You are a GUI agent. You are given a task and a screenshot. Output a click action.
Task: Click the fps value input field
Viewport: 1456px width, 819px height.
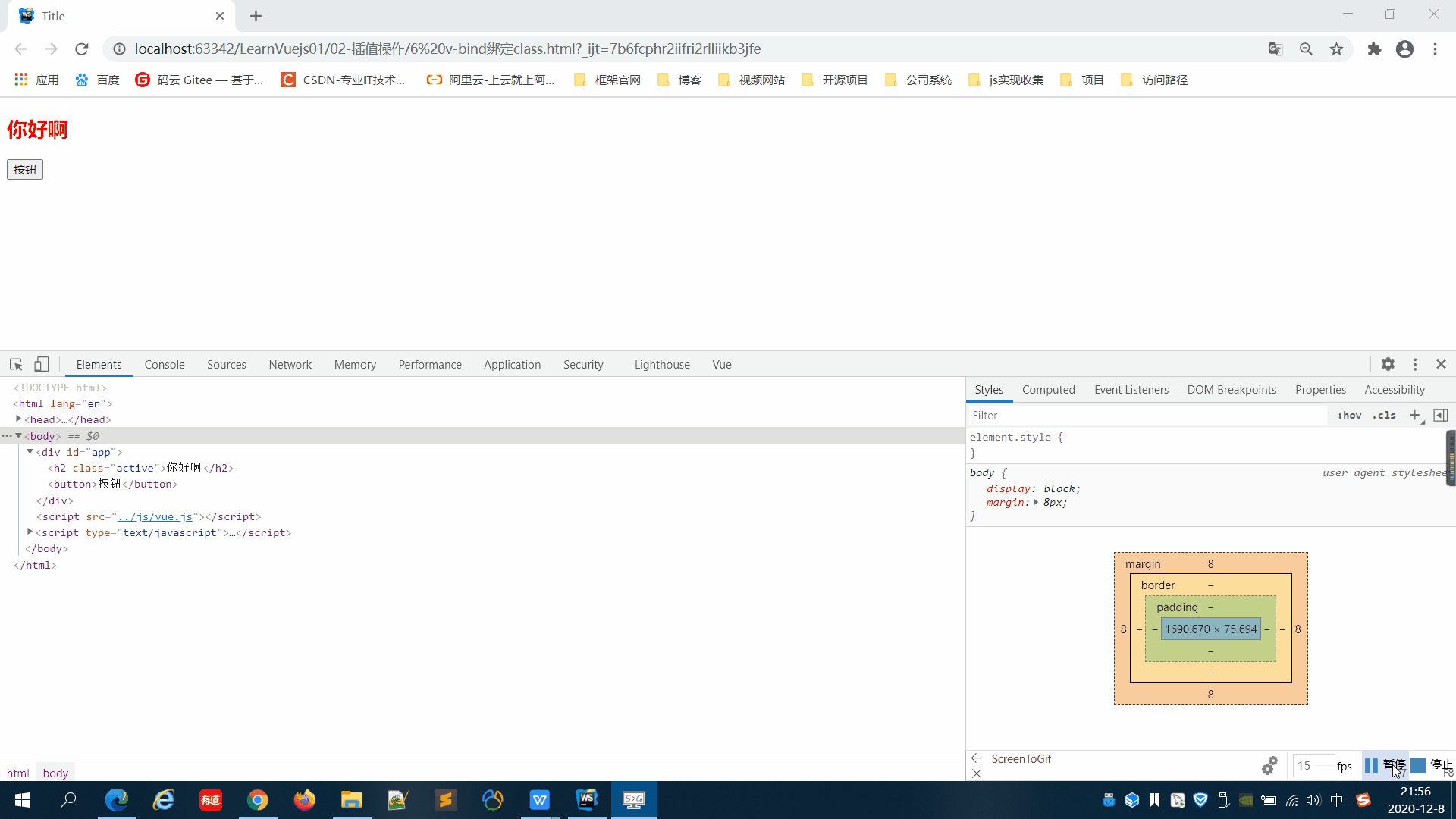pyautogui.click(x=1313, y=766)
